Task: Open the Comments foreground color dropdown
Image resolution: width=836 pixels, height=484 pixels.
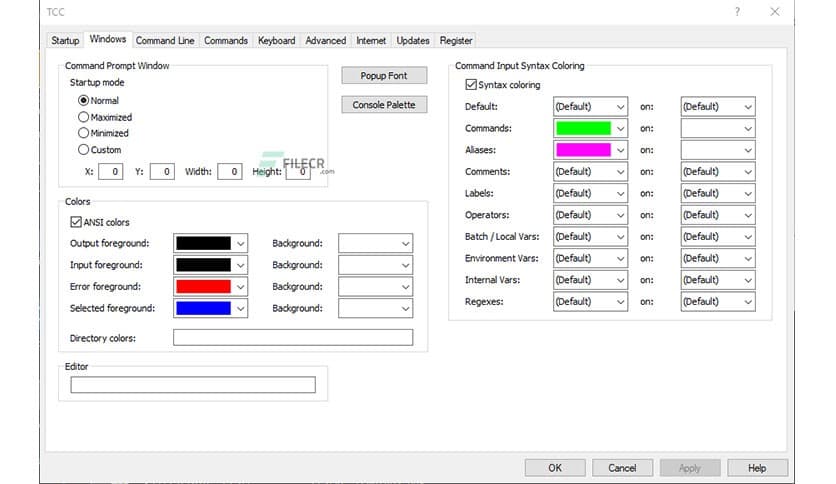Action: (590, 172)
